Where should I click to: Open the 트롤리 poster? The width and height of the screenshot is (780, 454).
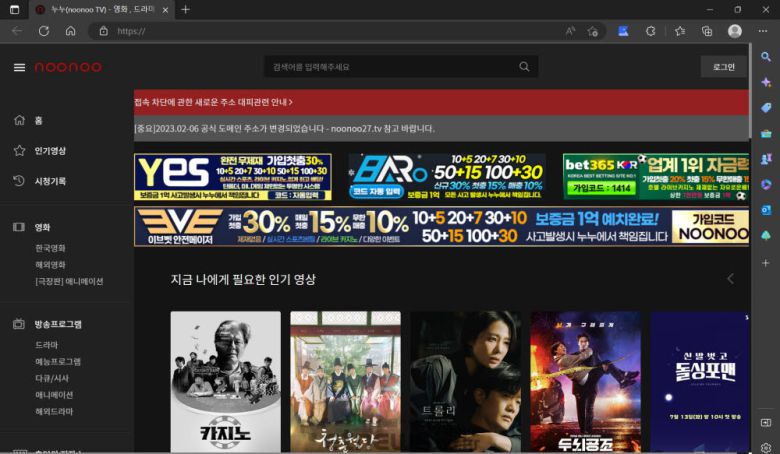click(465, 381)
